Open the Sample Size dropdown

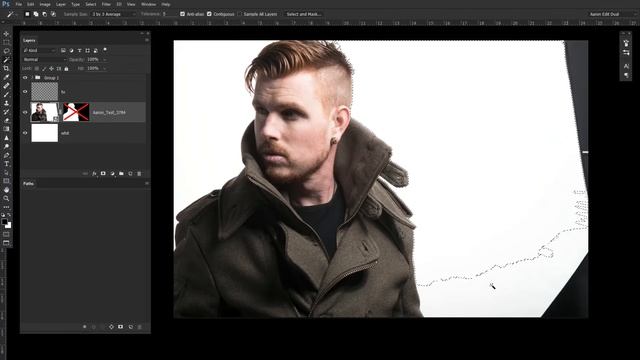pos(114,14)
